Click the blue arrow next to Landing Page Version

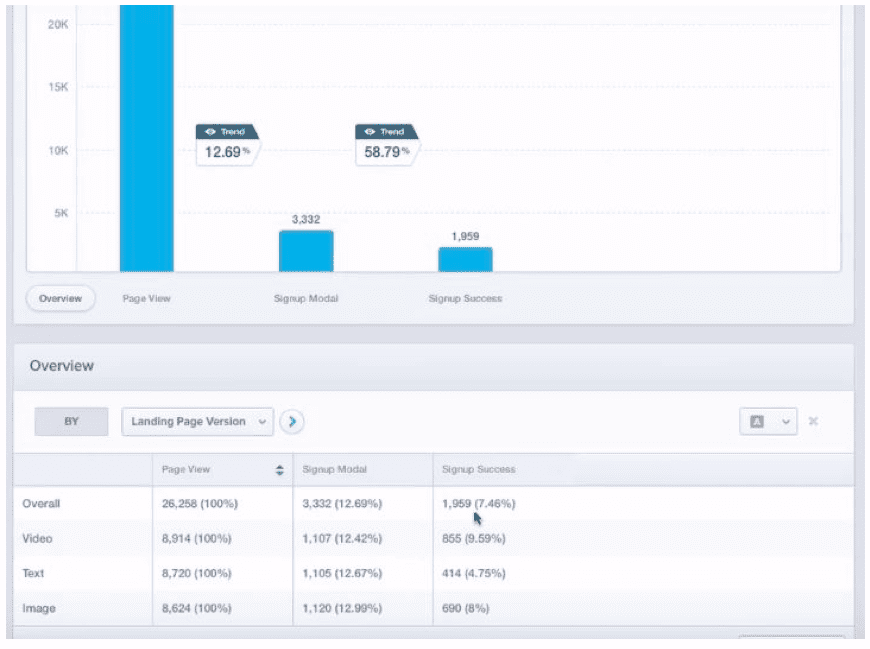tap(291, 422)
